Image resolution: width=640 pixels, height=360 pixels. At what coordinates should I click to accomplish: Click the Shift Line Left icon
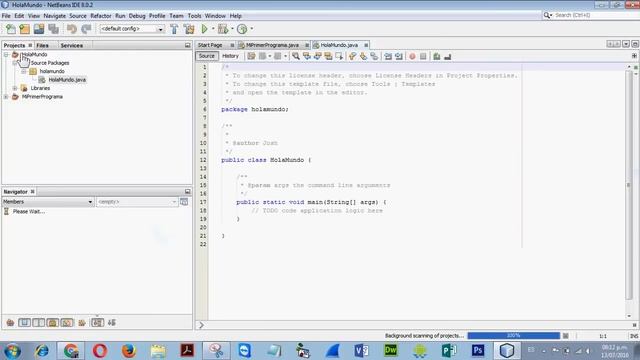[x=388, y=56]
